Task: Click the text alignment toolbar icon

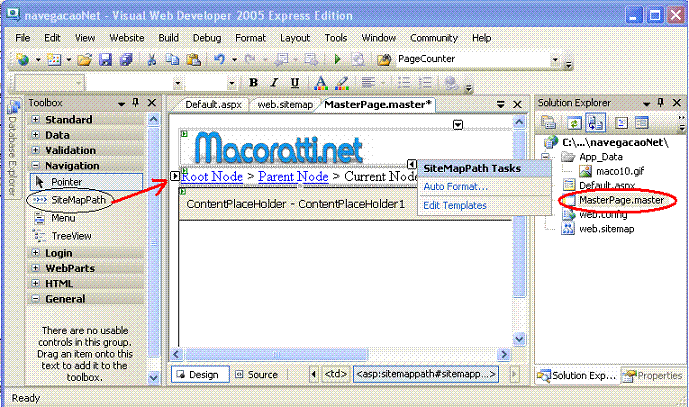Action: click(368, 83)
